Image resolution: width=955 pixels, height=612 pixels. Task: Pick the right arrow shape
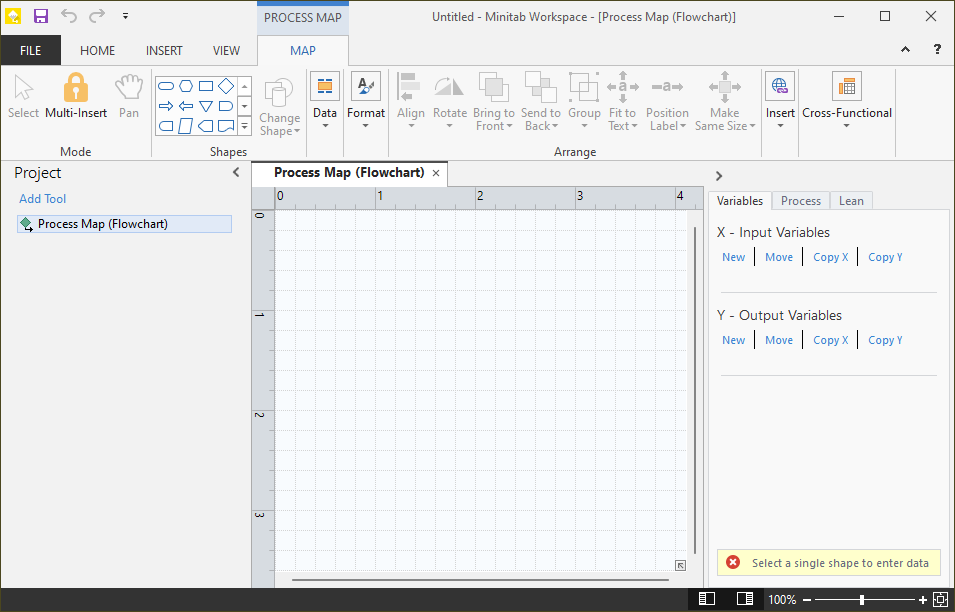(x=166, y=105)
